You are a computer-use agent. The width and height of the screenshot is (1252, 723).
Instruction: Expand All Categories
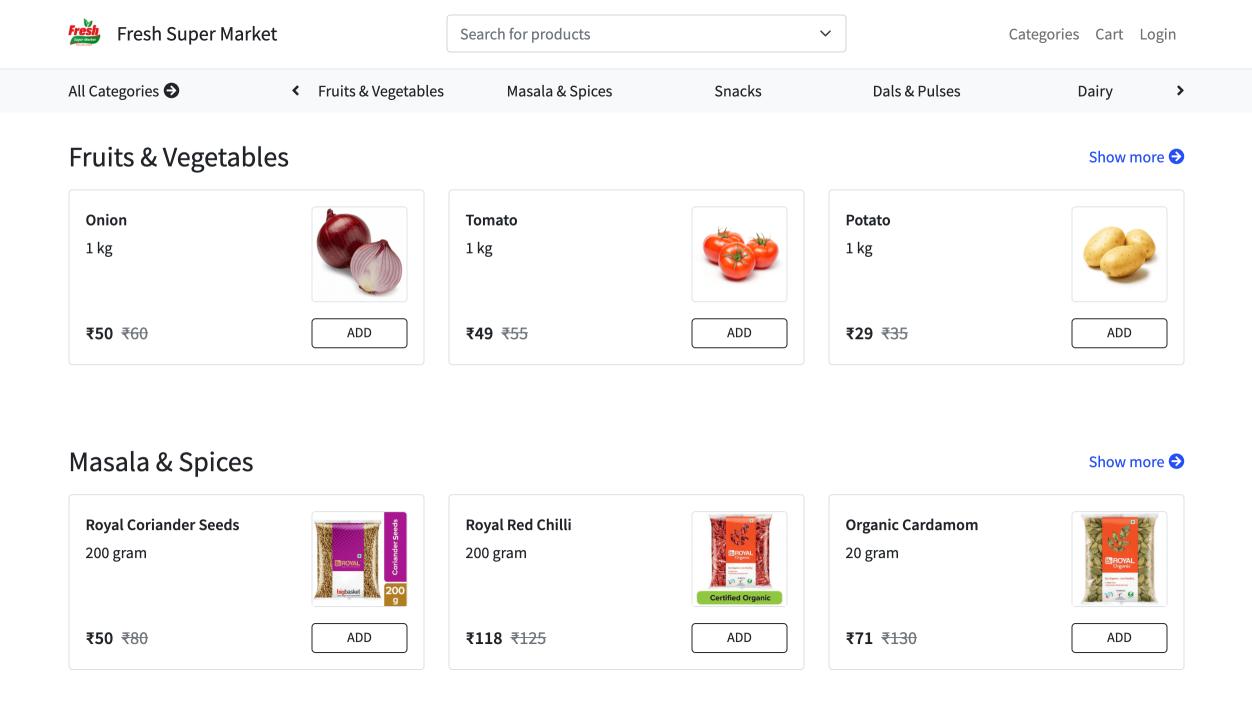(x=115, y=90)
